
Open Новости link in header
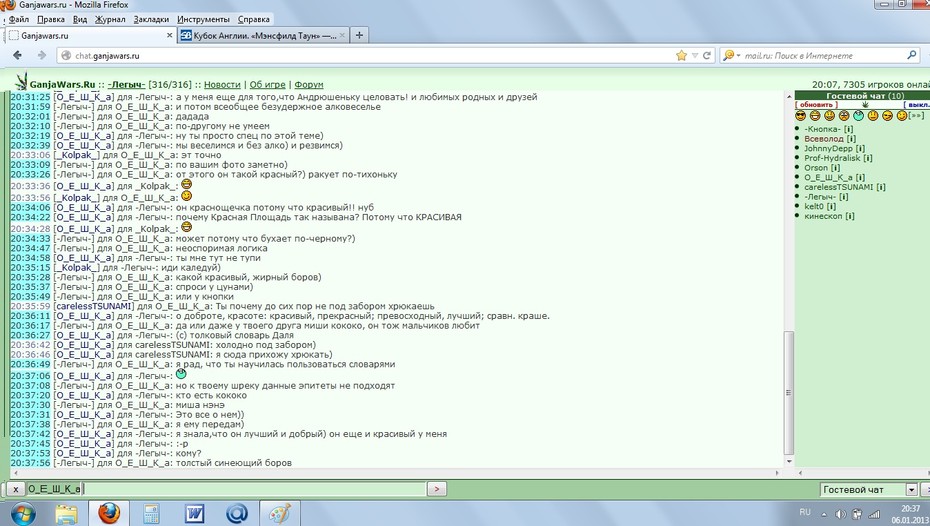click(222, 85)
